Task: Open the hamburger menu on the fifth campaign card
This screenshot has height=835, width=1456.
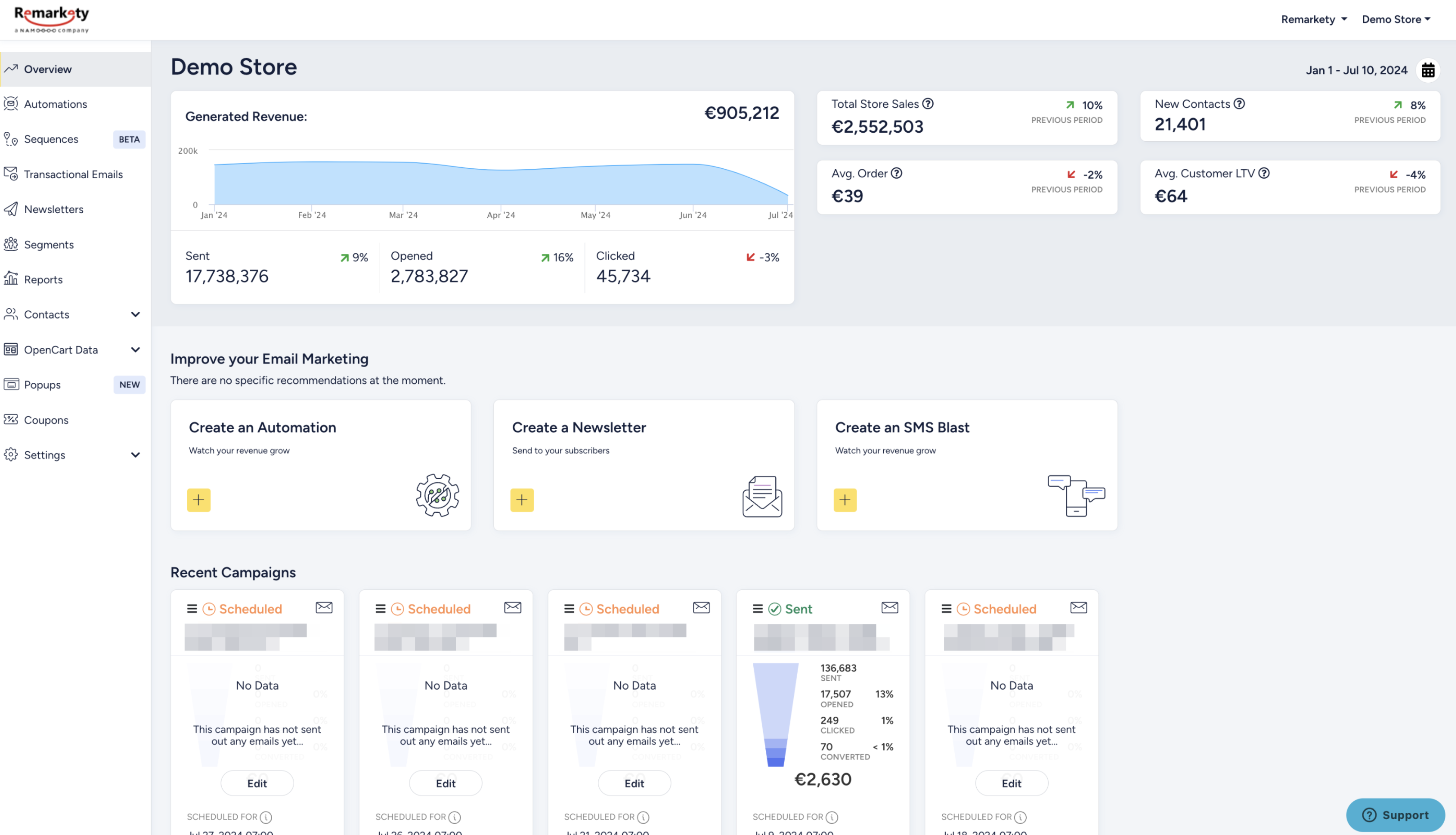Action: 947,609
